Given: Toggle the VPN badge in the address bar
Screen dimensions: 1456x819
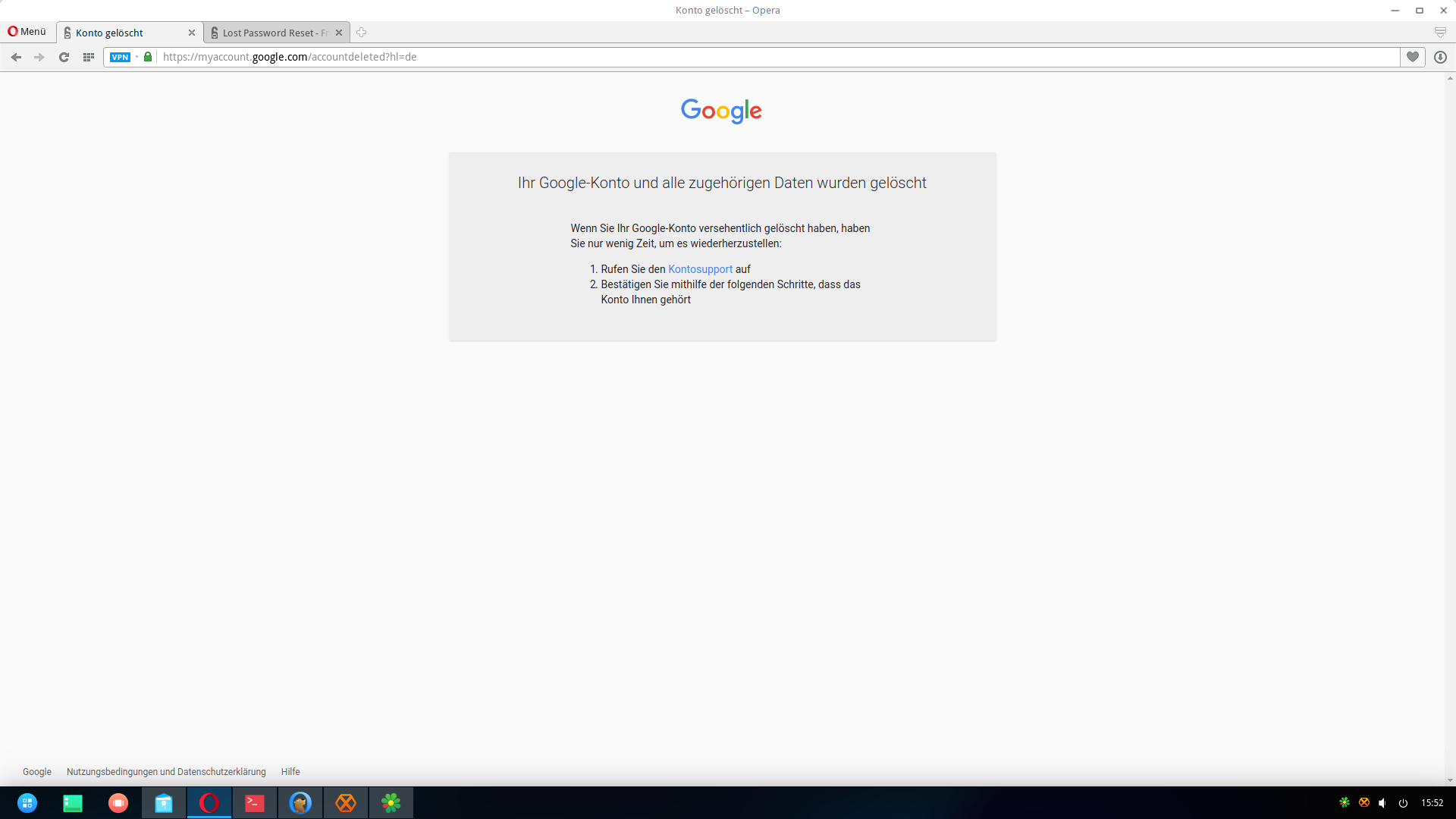Looking at the screenshot, I should click(x=120, y=57).
